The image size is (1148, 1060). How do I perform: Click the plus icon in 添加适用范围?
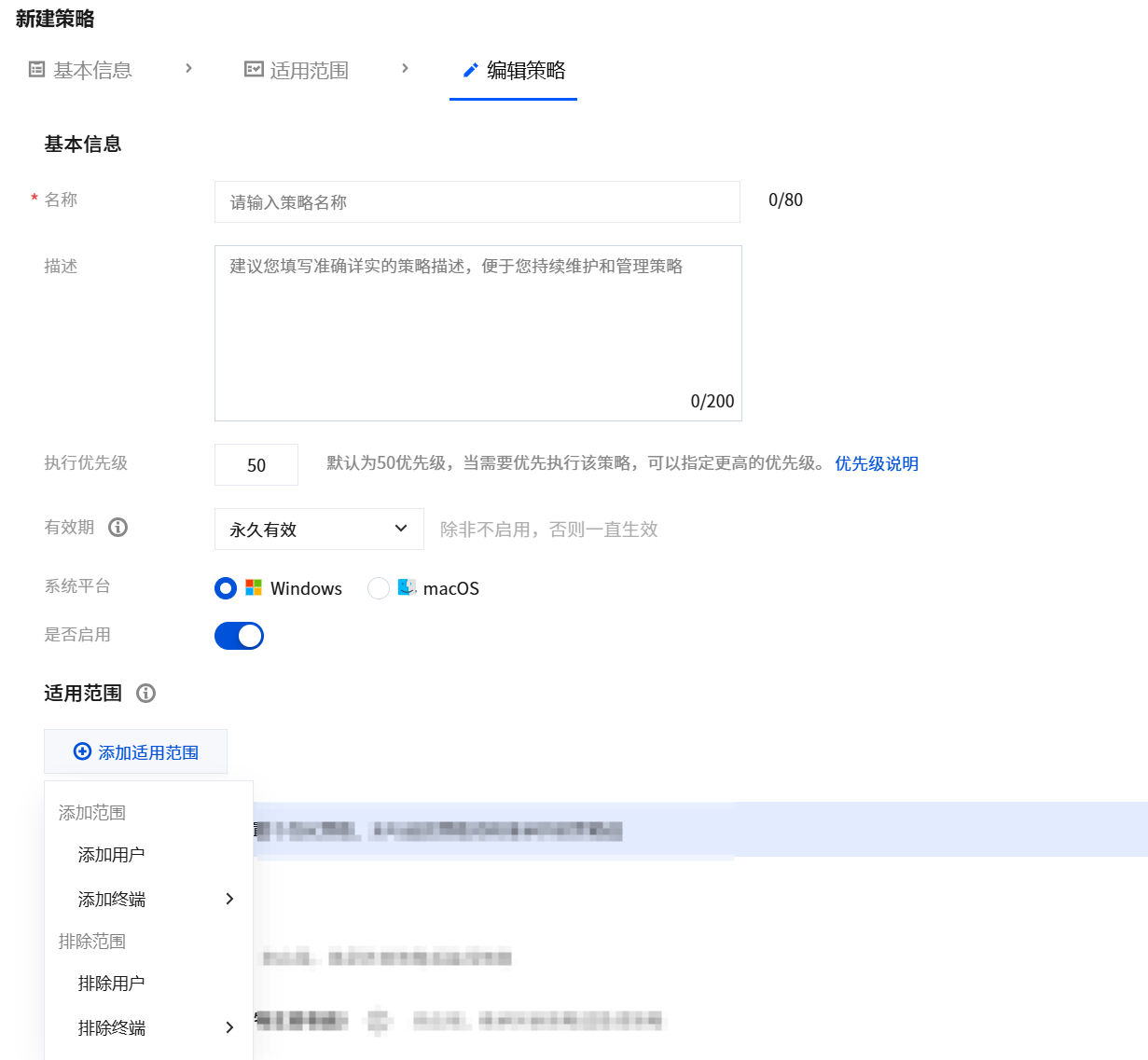click(82, 751)
